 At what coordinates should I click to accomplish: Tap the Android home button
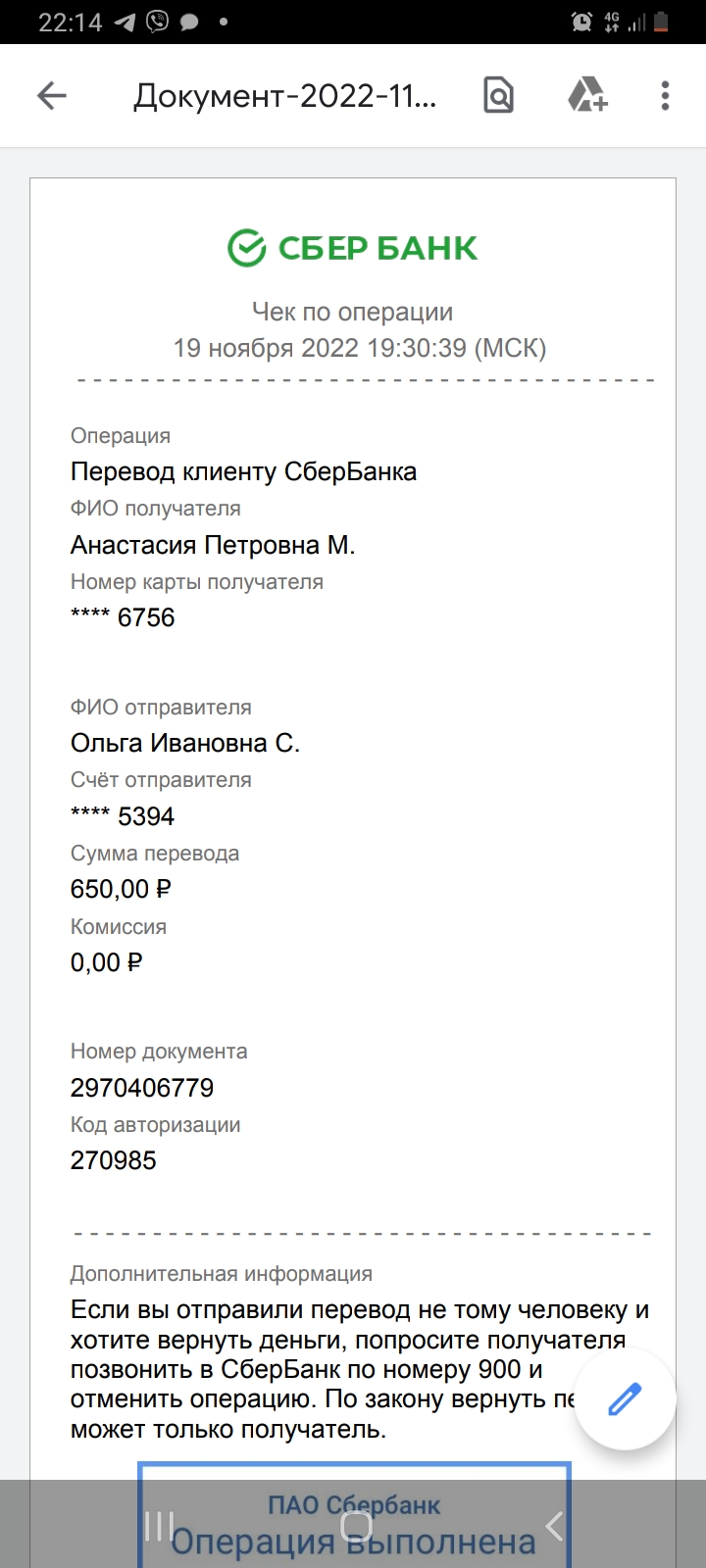(x=356, y=1525)
